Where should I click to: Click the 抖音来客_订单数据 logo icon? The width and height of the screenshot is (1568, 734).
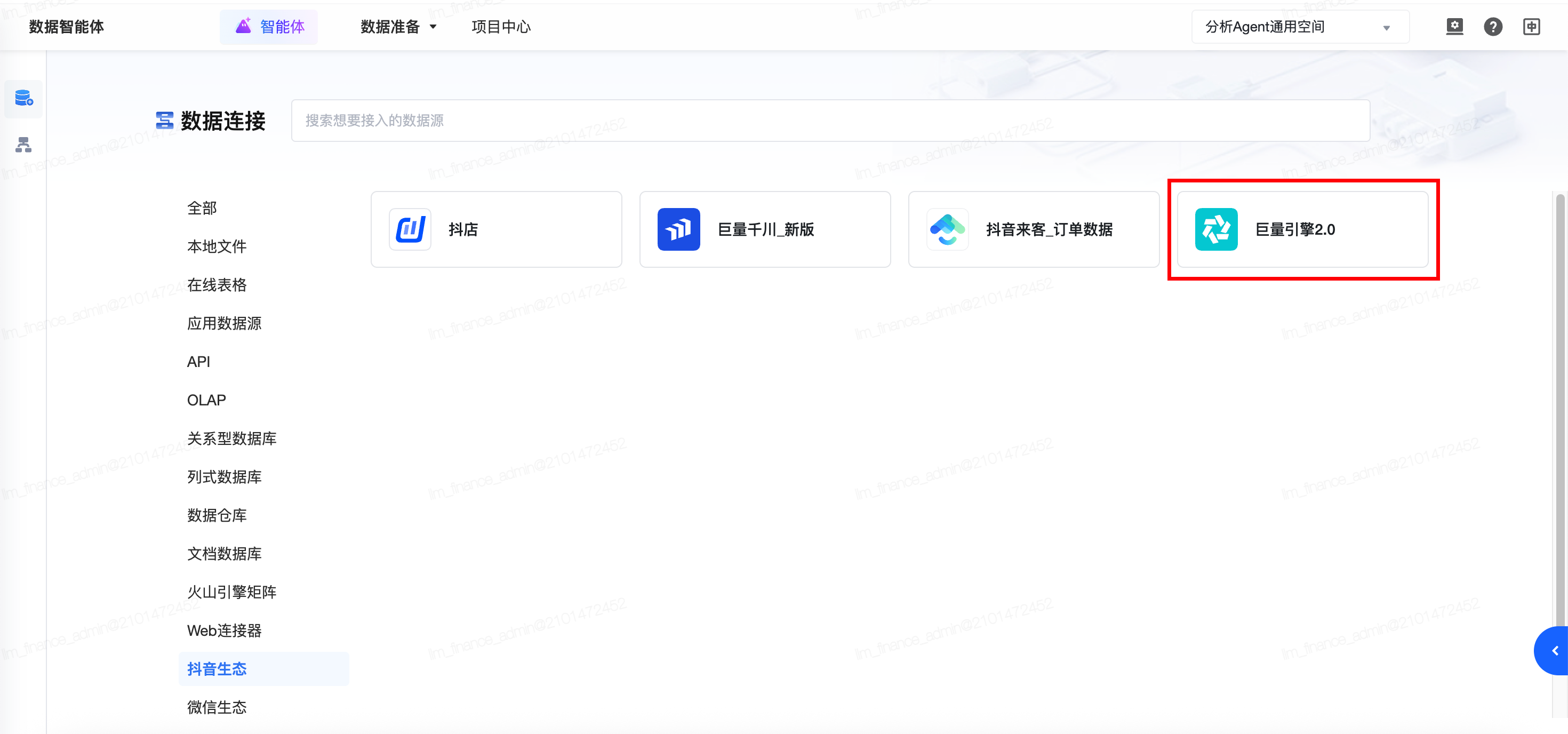tap(948, 229)
